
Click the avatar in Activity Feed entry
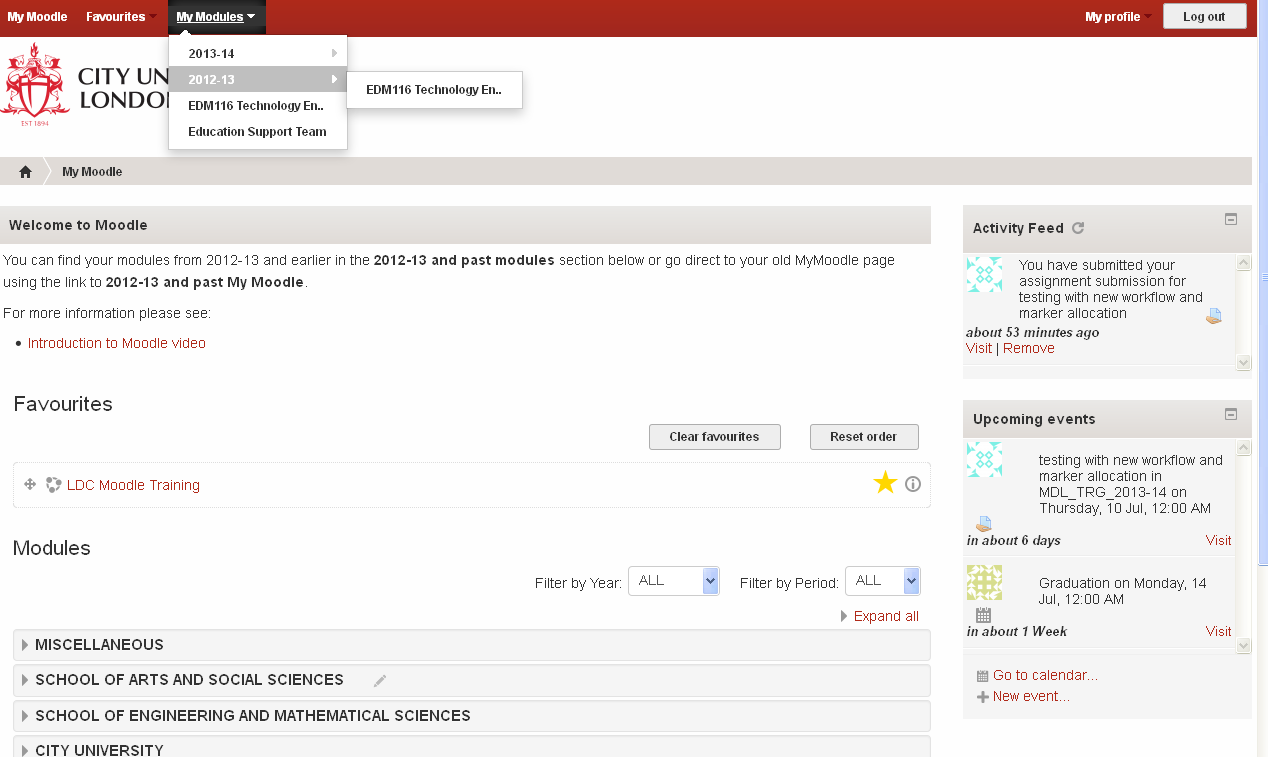coord(984,274)
